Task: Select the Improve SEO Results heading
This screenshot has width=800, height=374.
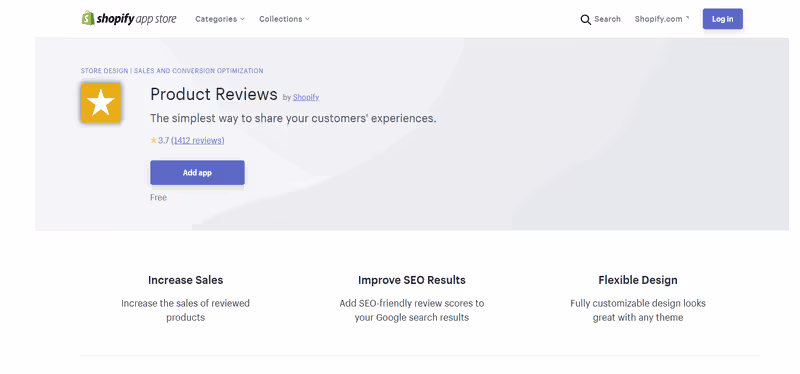Action: tap(412, 280)
